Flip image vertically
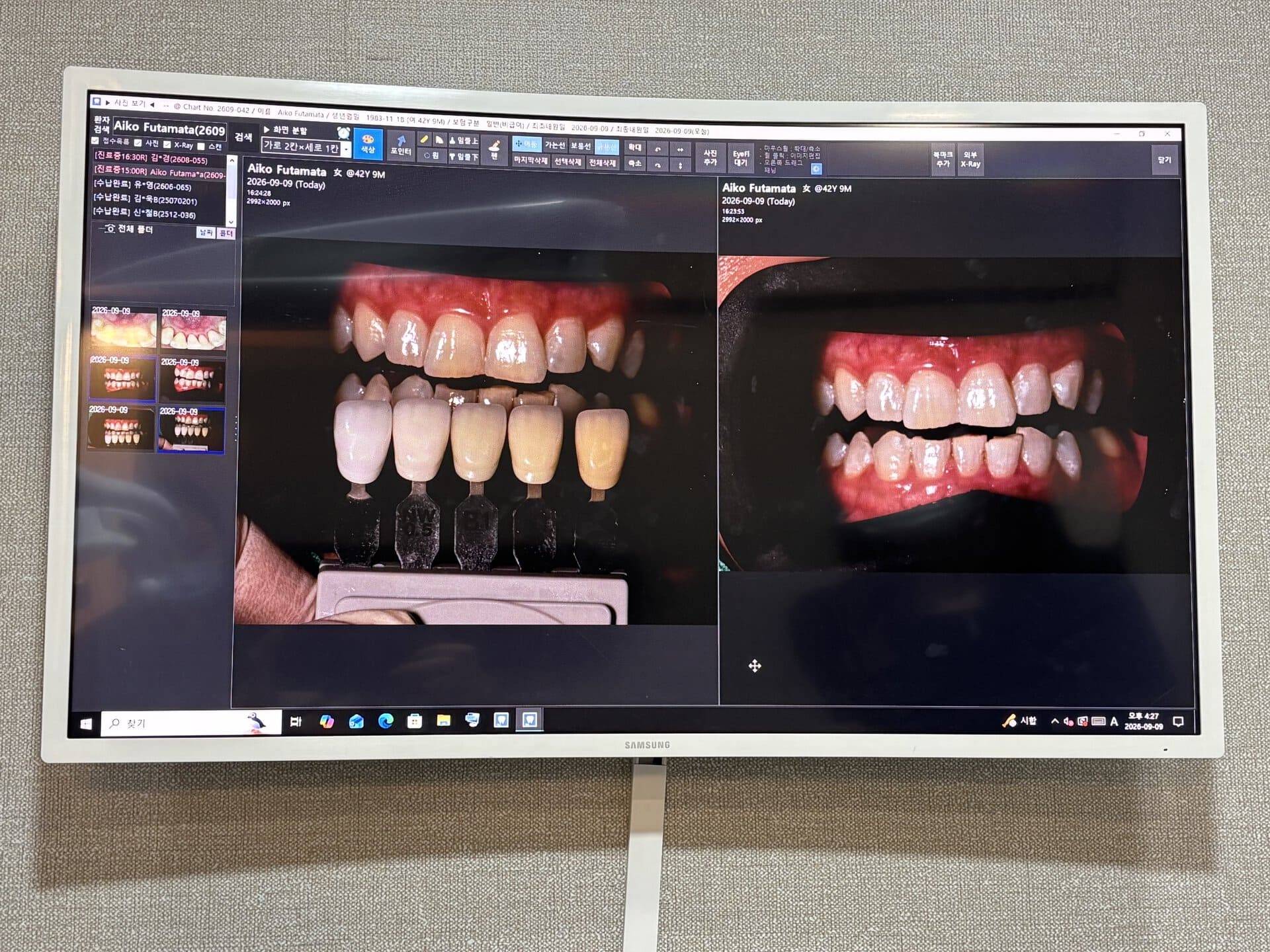The width and height of the screenshot is (1270, 952). [x=680, y=165]
